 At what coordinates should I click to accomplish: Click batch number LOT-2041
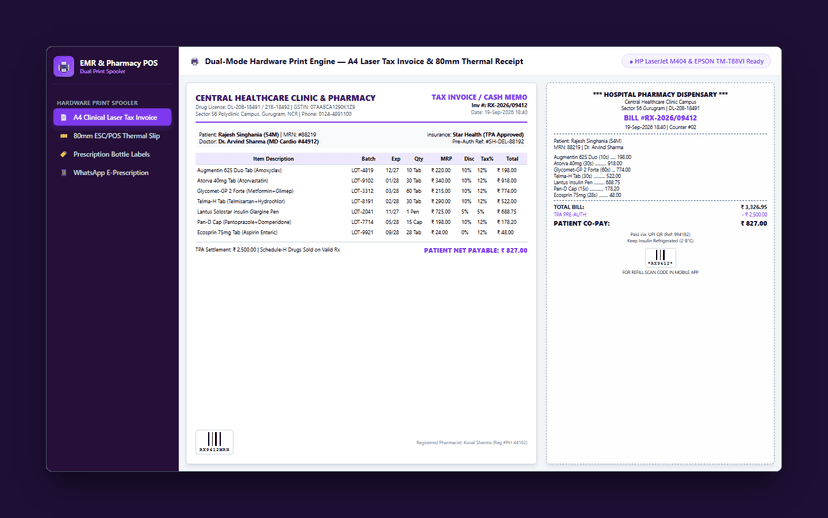coord(362,212)
